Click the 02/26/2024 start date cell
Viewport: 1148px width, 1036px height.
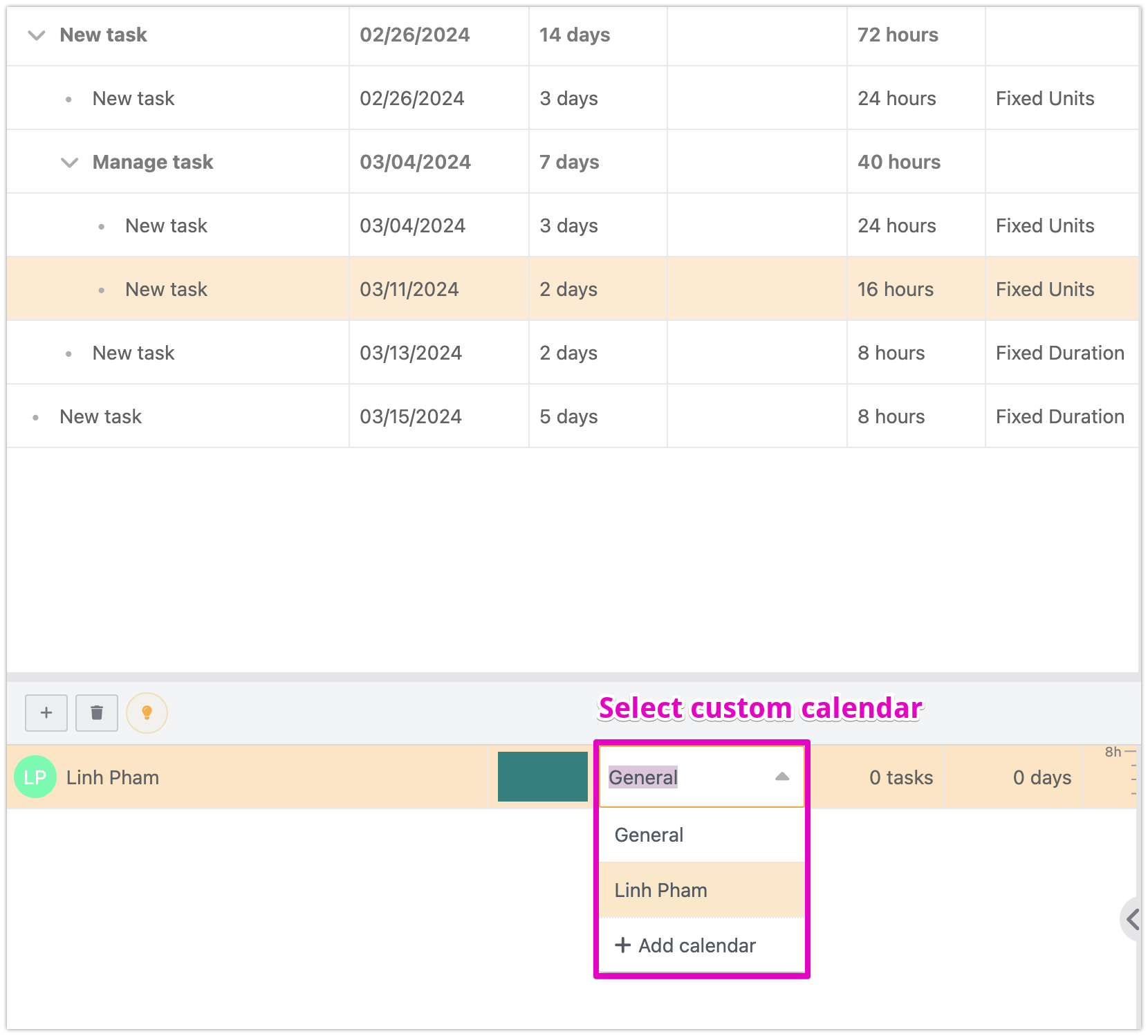[414, 35]
